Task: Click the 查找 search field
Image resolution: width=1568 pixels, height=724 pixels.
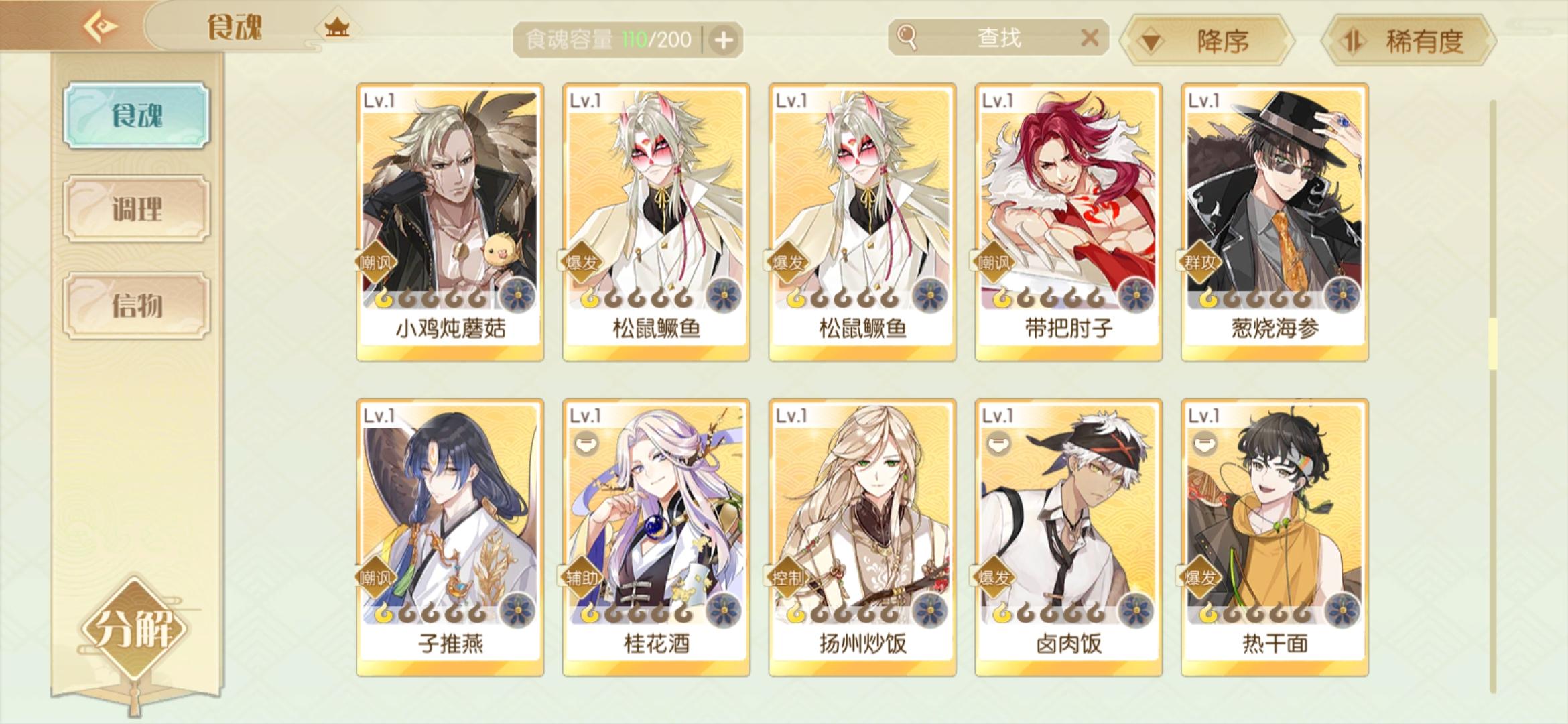Action: (x=998, y=38)
